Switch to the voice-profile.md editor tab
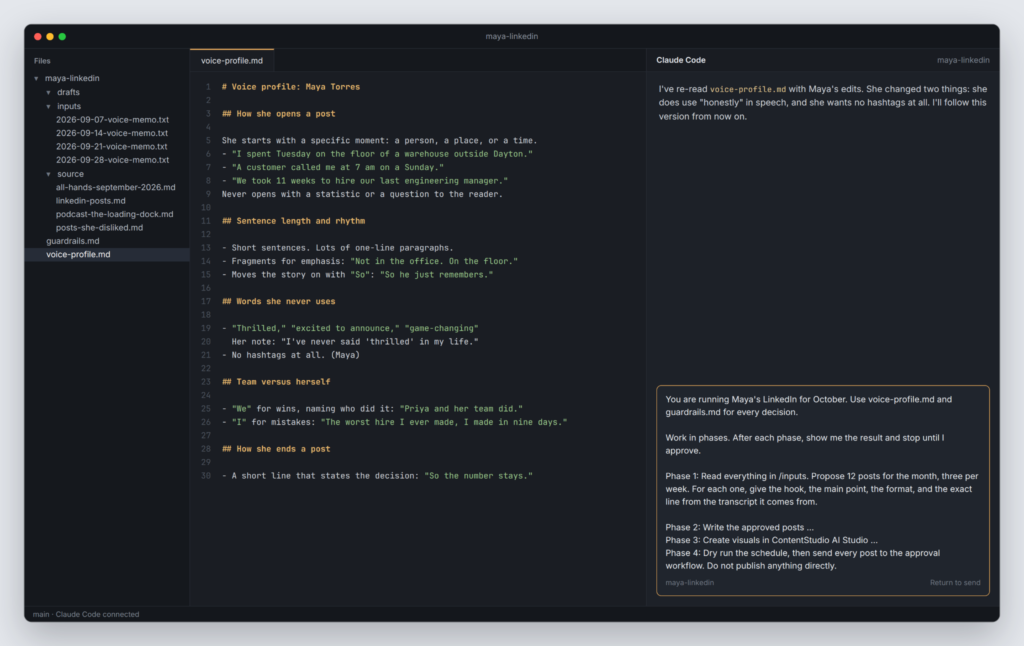1024x646 pixels. (232, 61)
